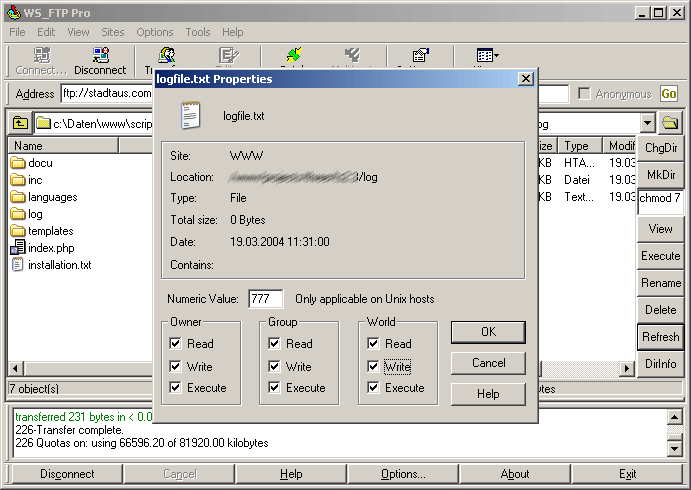Click the grayed Edit document toolbar icon

[x=229, y=55]
